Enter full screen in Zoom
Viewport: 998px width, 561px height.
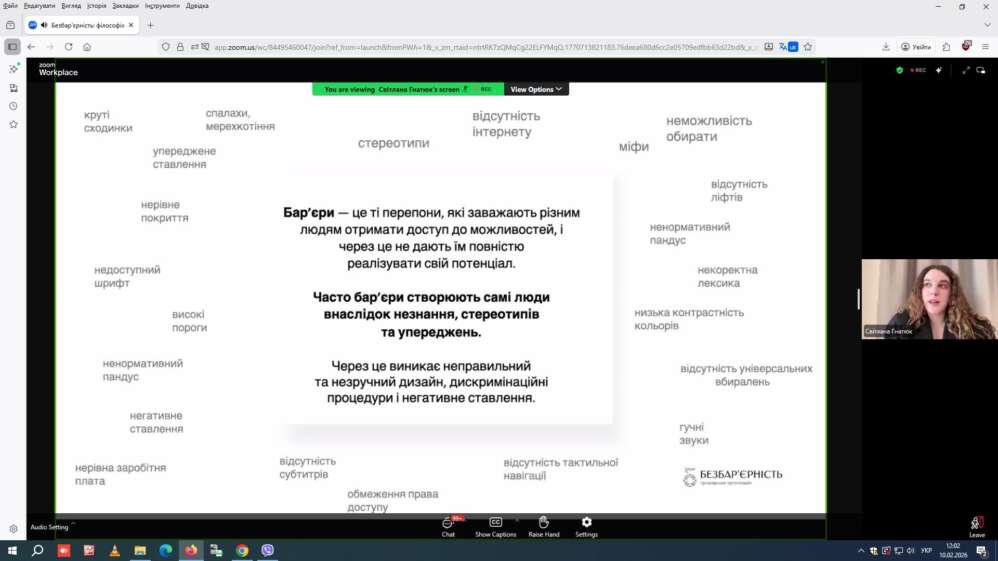pos(966,71)
